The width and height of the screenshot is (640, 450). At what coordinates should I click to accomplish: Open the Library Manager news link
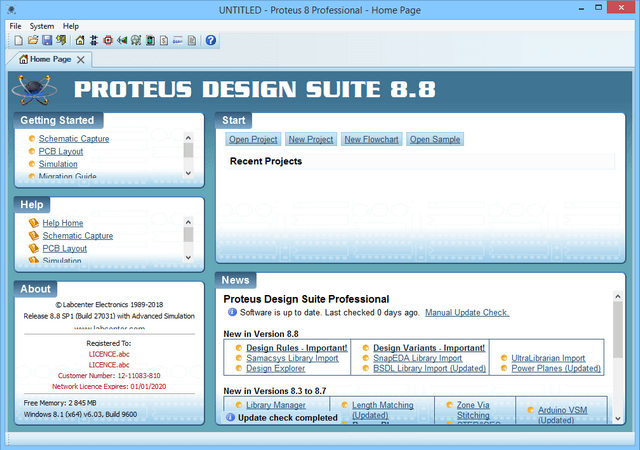click(276, 405)
